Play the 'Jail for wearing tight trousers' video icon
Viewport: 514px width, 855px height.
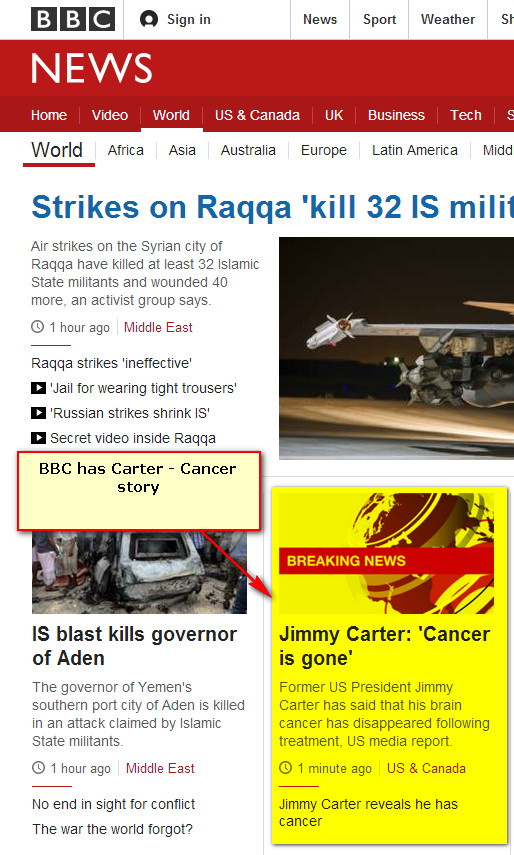pyautogui.click(x=38, y=388)
